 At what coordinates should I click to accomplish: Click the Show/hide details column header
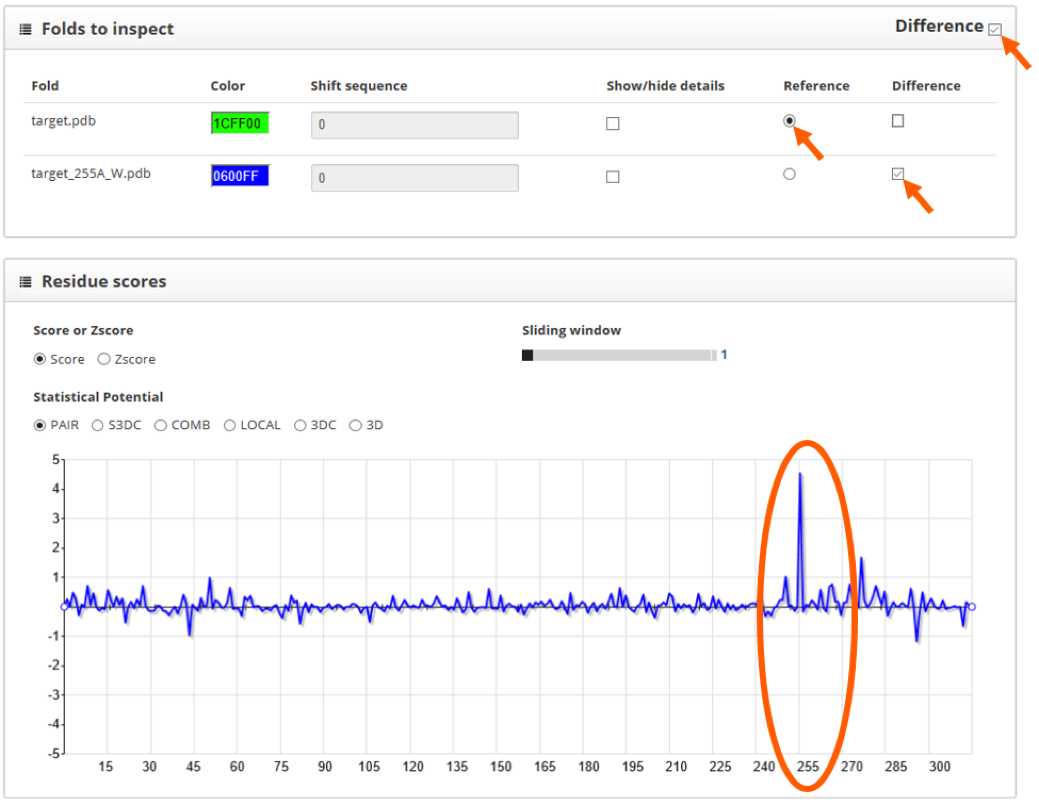665,86
